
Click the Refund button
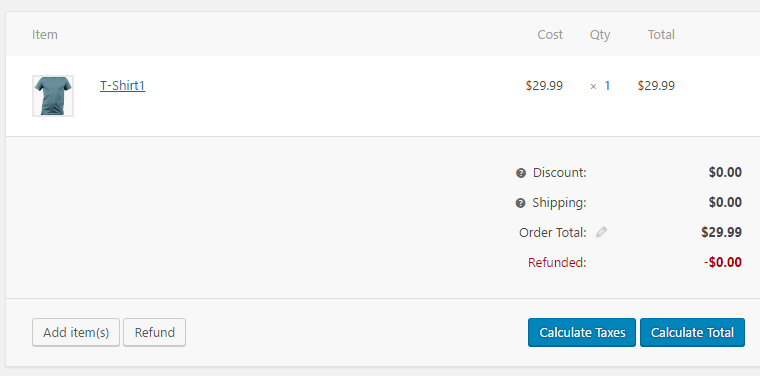point(155,332)
